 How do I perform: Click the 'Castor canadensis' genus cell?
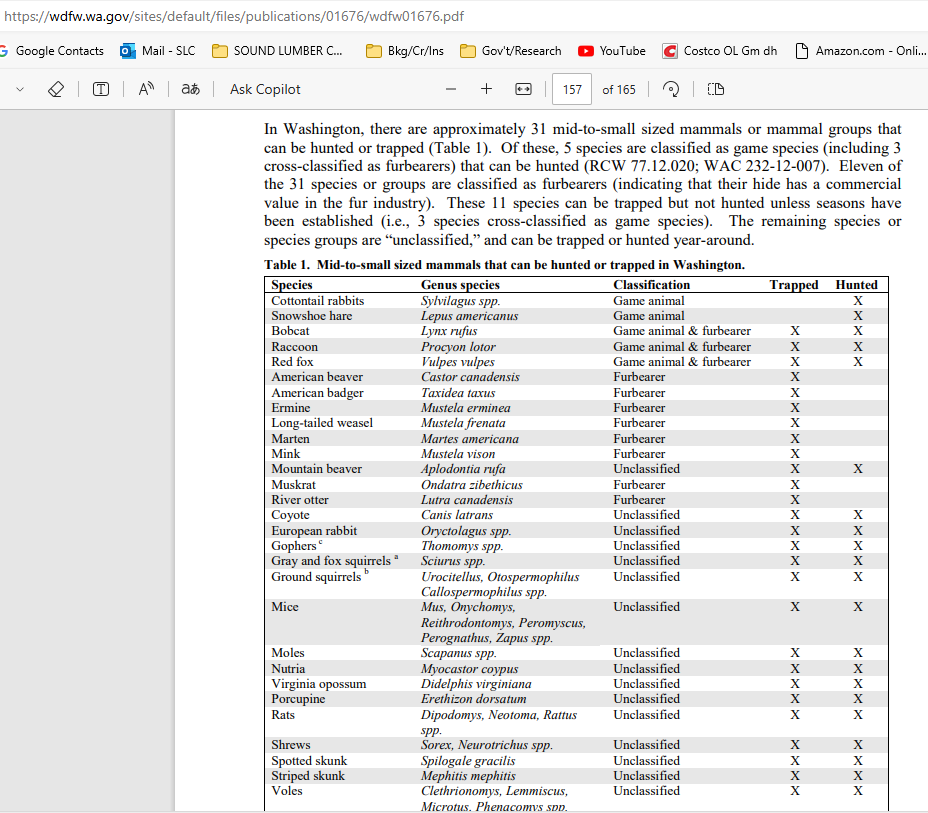click(x=471, y=377)
